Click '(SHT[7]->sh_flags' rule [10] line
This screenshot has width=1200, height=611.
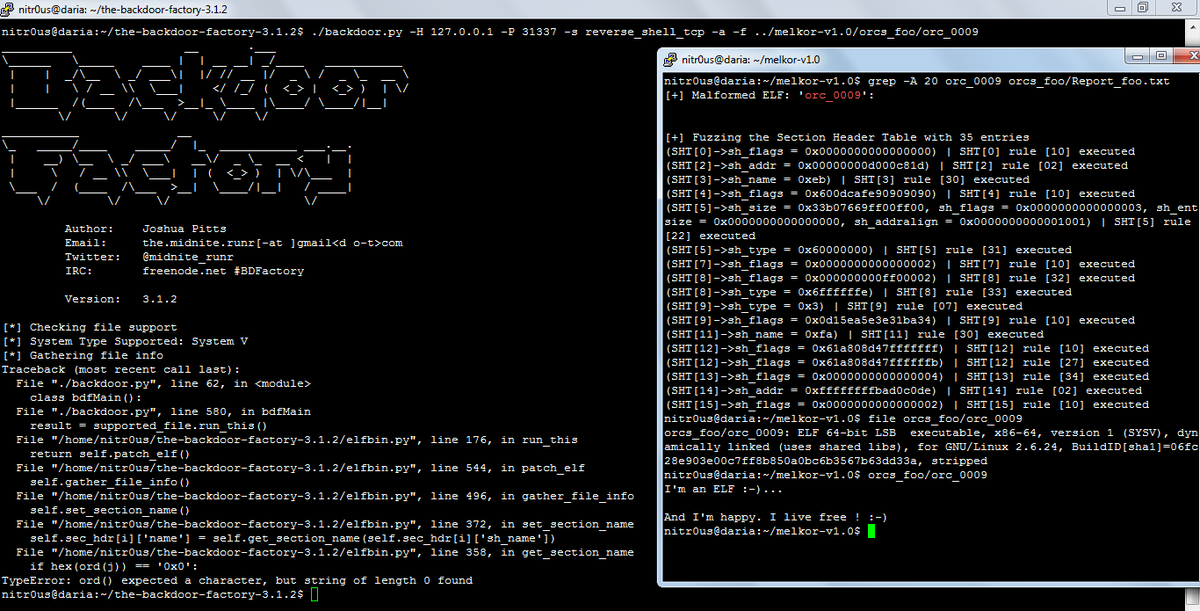coord(899,264)
